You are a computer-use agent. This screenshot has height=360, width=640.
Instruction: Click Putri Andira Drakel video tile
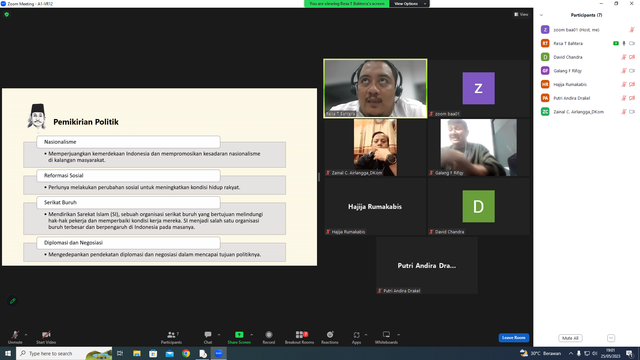click(427, 265)
